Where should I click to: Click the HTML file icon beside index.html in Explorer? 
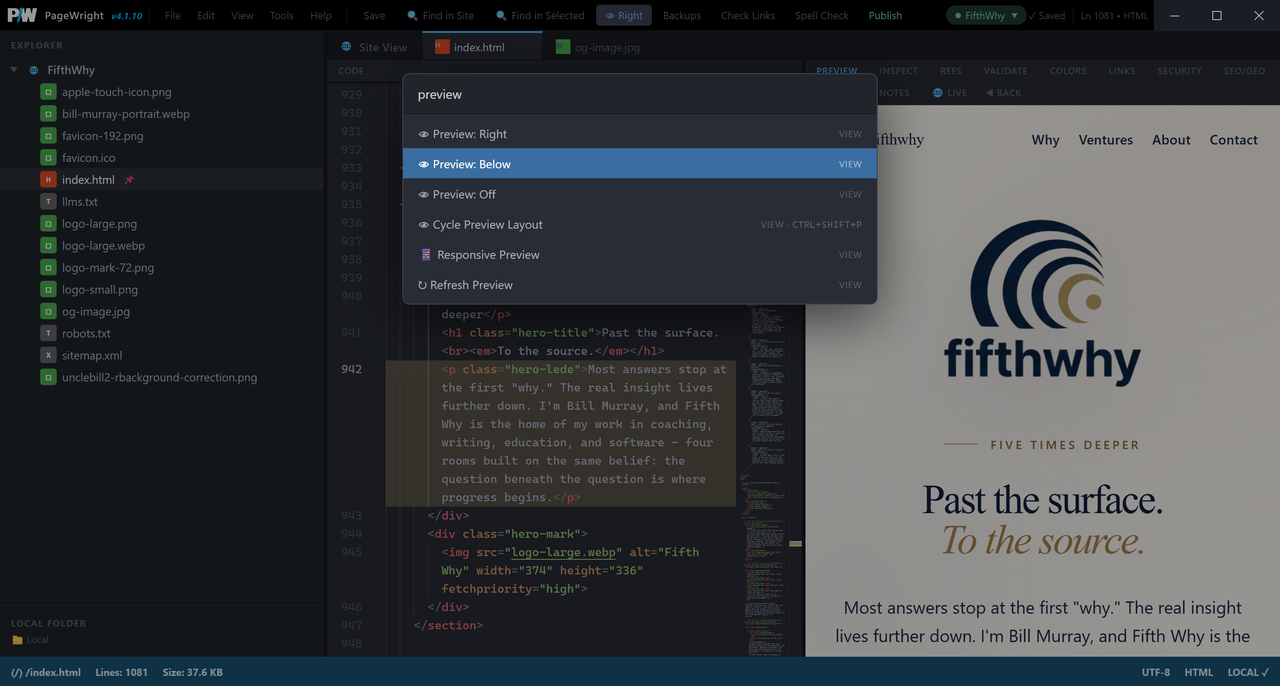[x=48, y=180]
